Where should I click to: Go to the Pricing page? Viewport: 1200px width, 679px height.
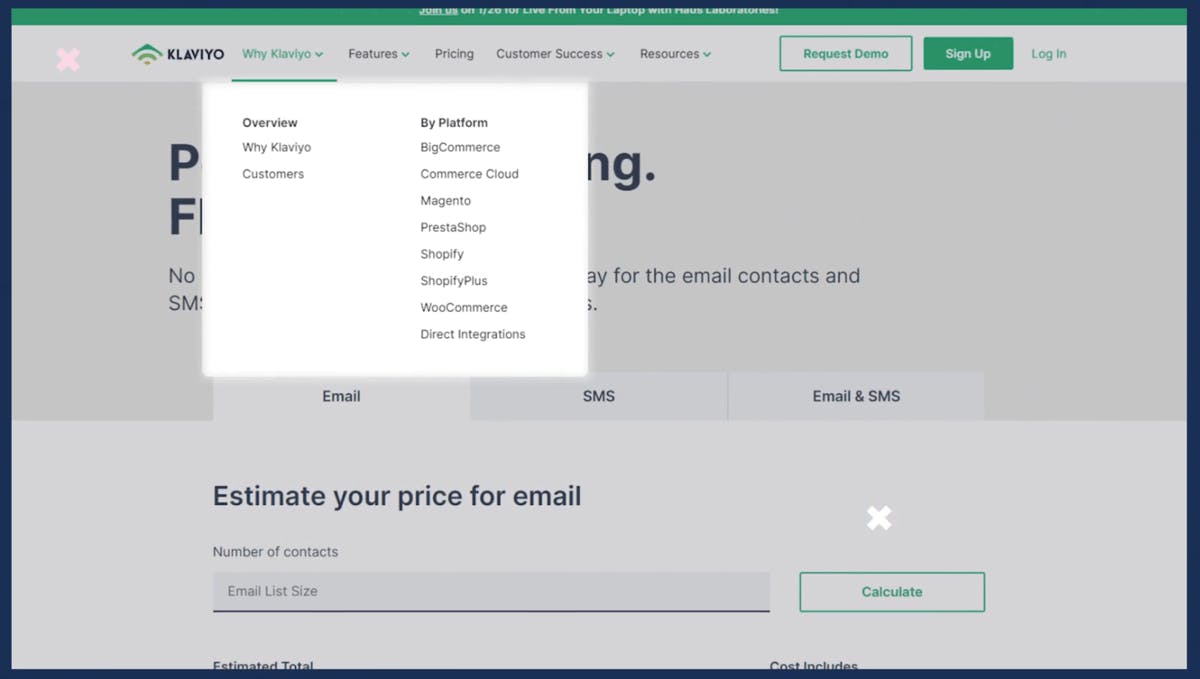454,54
